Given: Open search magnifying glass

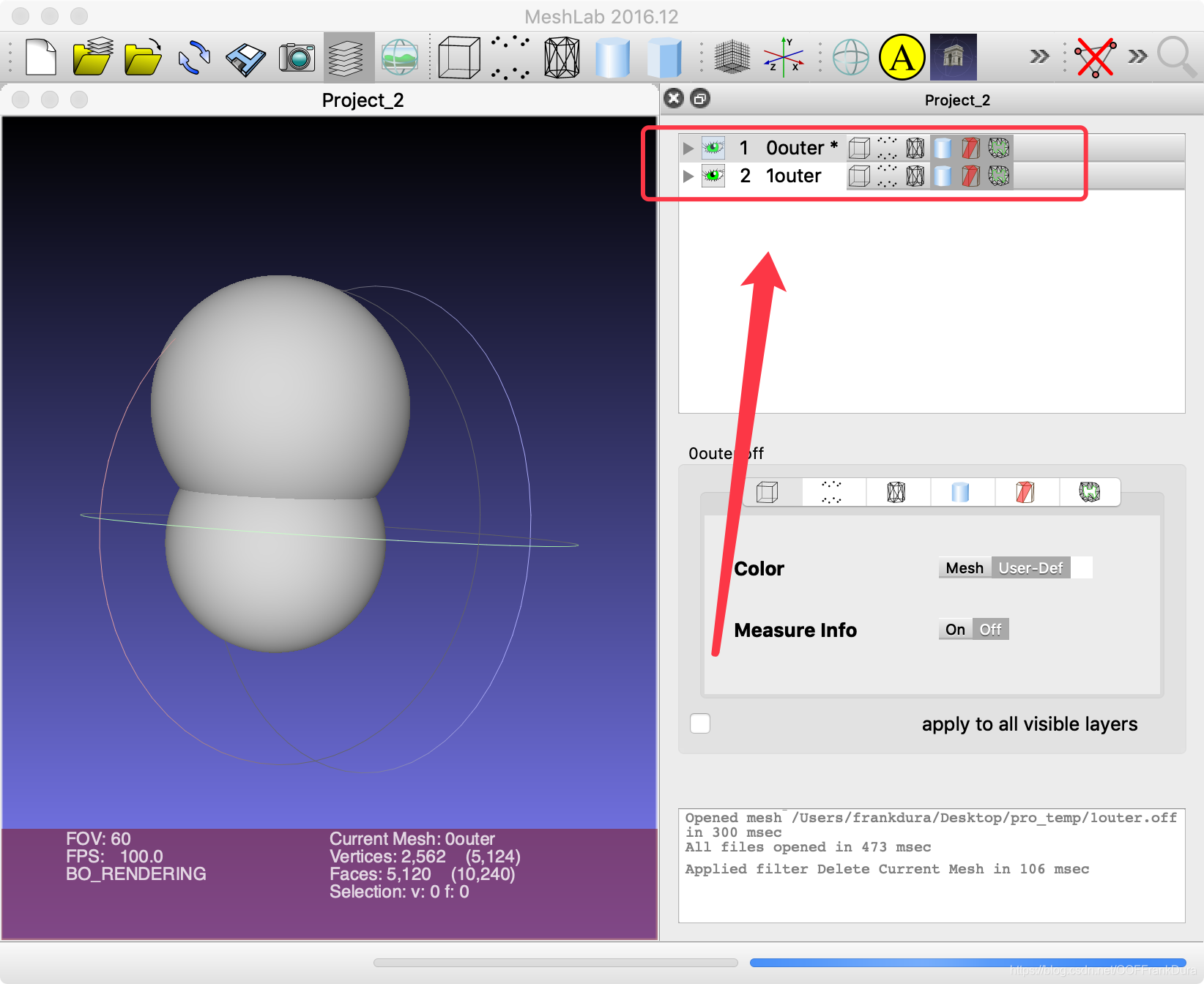Looking at the screenshot, I should 1177,57.
